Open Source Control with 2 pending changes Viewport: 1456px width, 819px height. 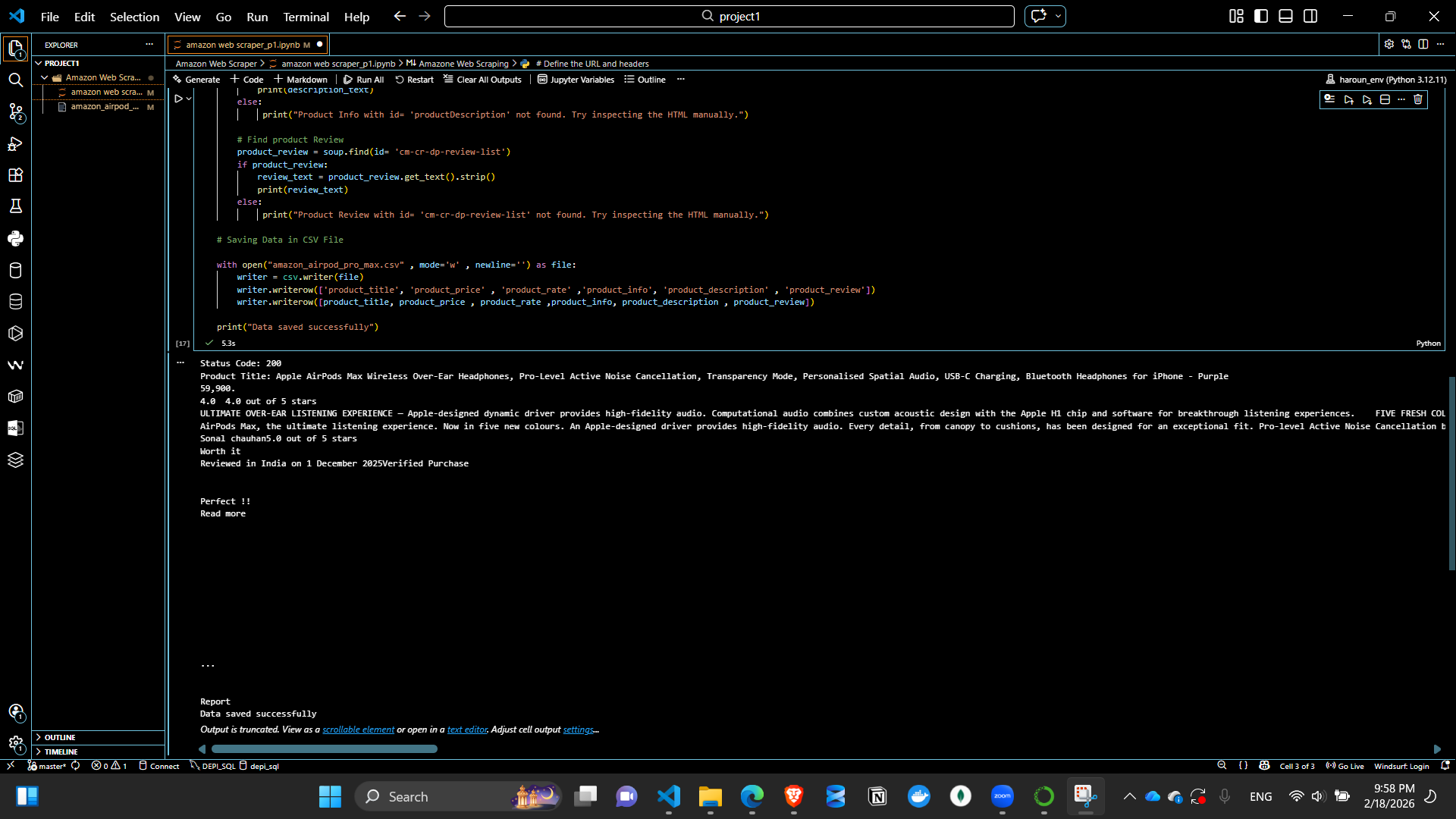15,112
